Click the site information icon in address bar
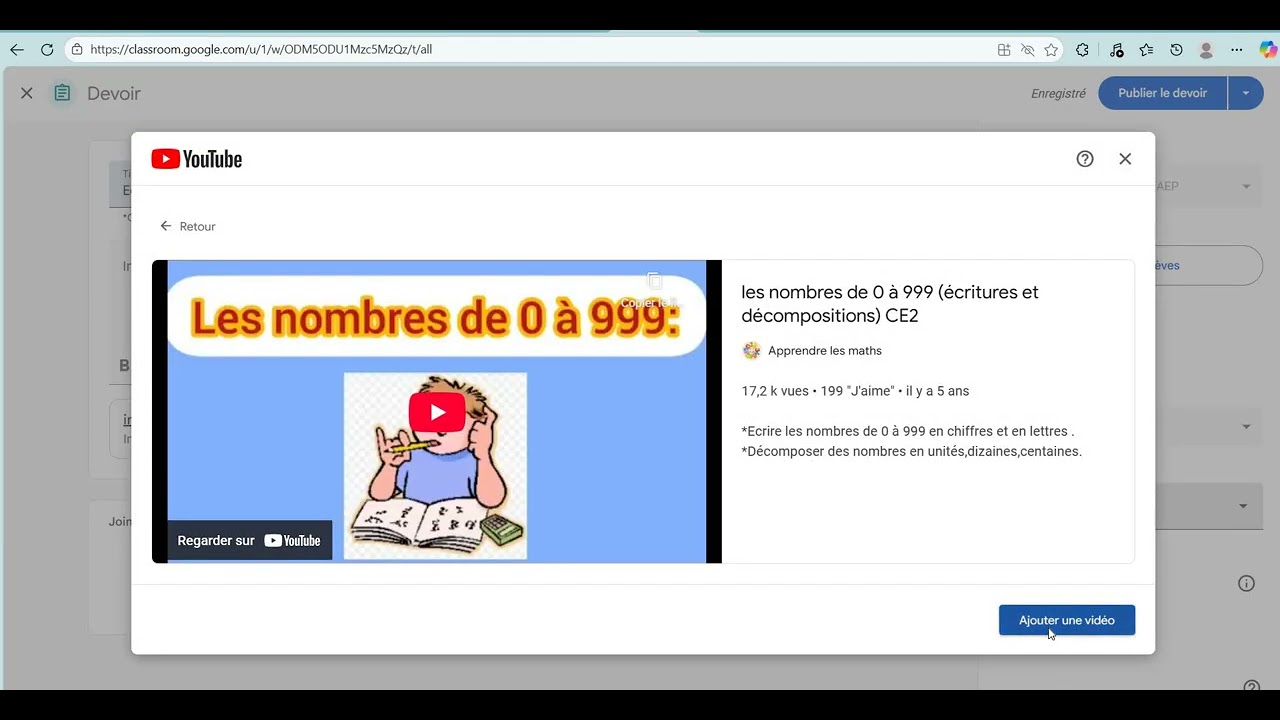The height and width of the screenshot is (720, 1280). [77, 49]
